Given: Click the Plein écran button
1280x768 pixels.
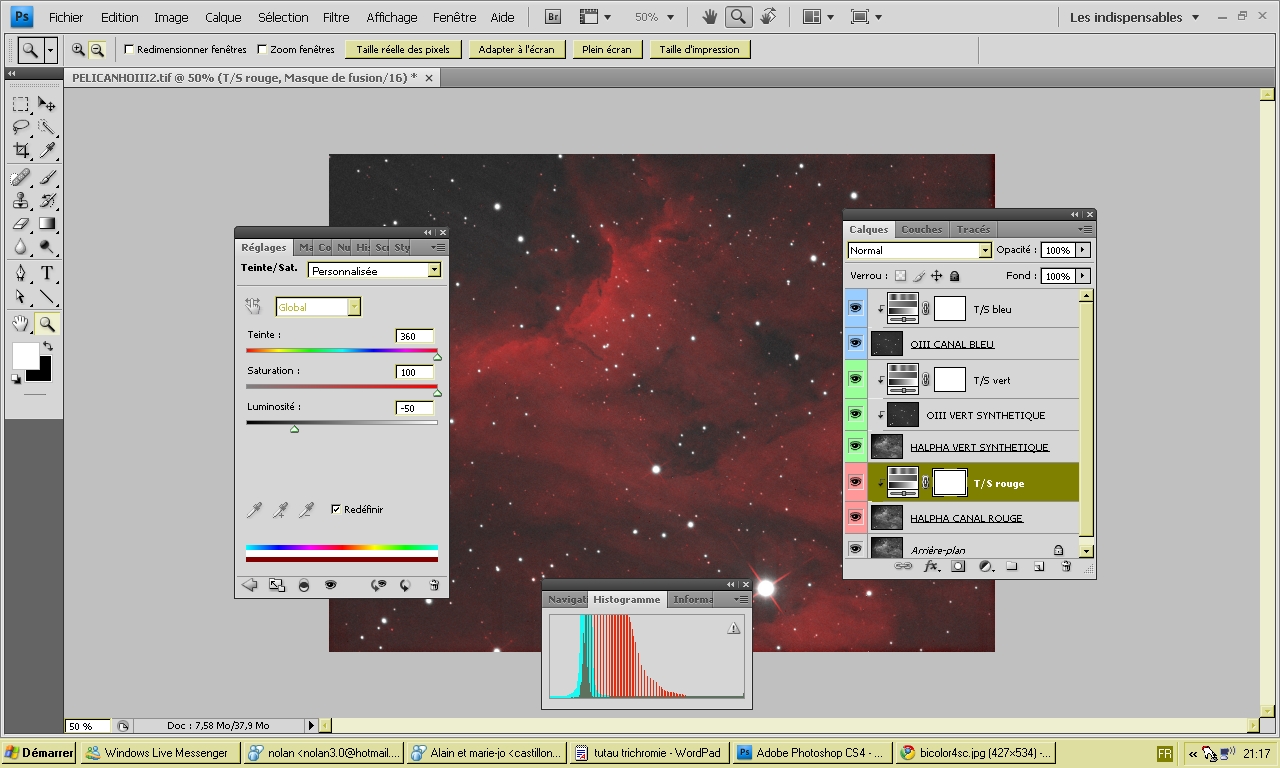Looking at the screenshot, I should (607, 49).
